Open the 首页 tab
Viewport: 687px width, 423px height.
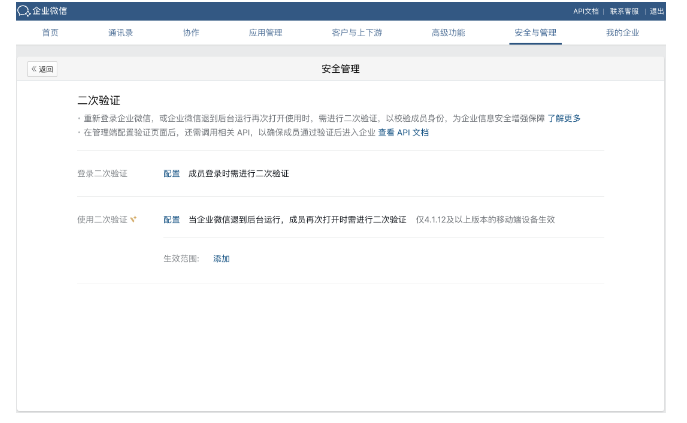click(x=50, y=33)
